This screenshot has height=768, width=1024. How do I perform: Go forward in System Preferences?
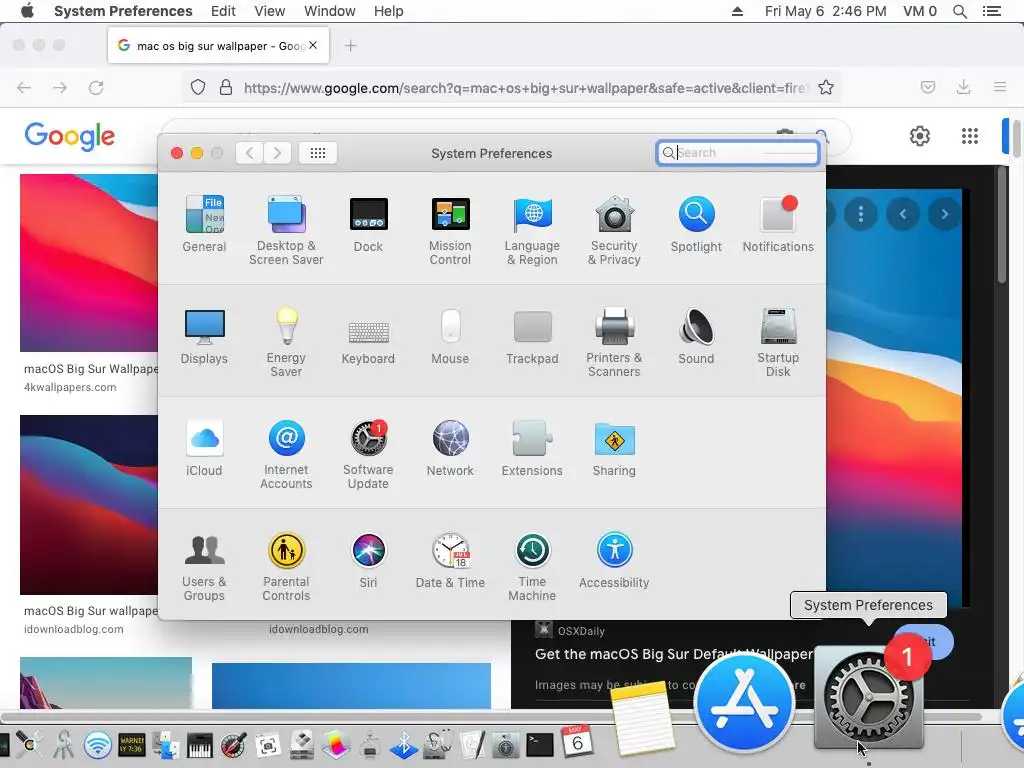[278, 153]
